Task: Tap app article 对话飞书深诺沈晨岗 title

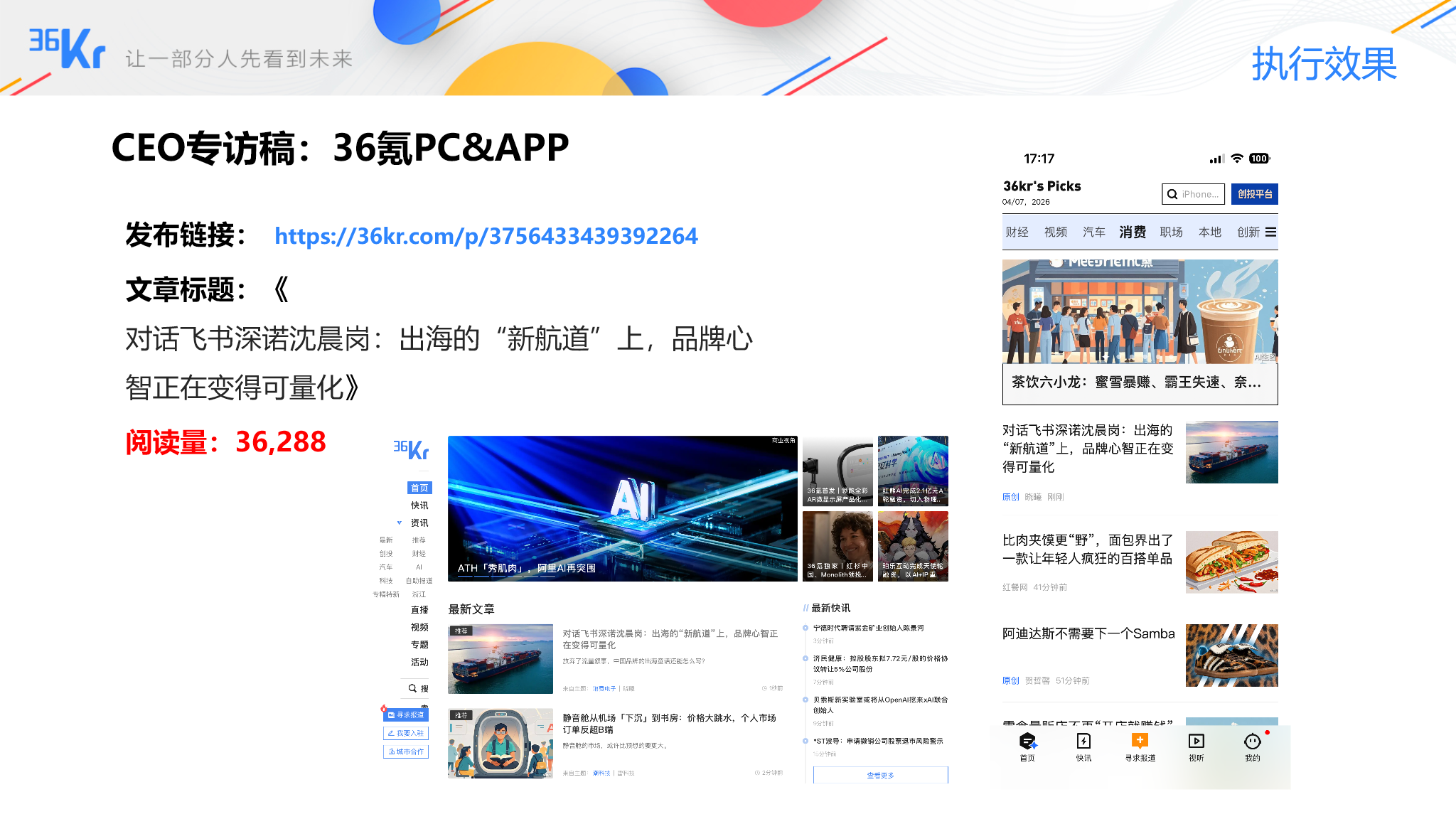Action: [x=1088, y=449]
